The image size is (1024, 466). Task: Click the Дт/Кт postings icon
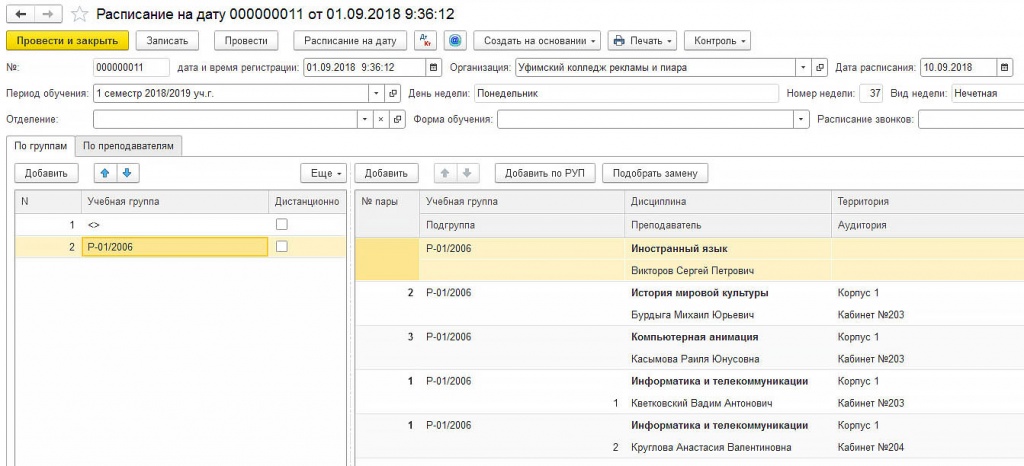[426, 40]
